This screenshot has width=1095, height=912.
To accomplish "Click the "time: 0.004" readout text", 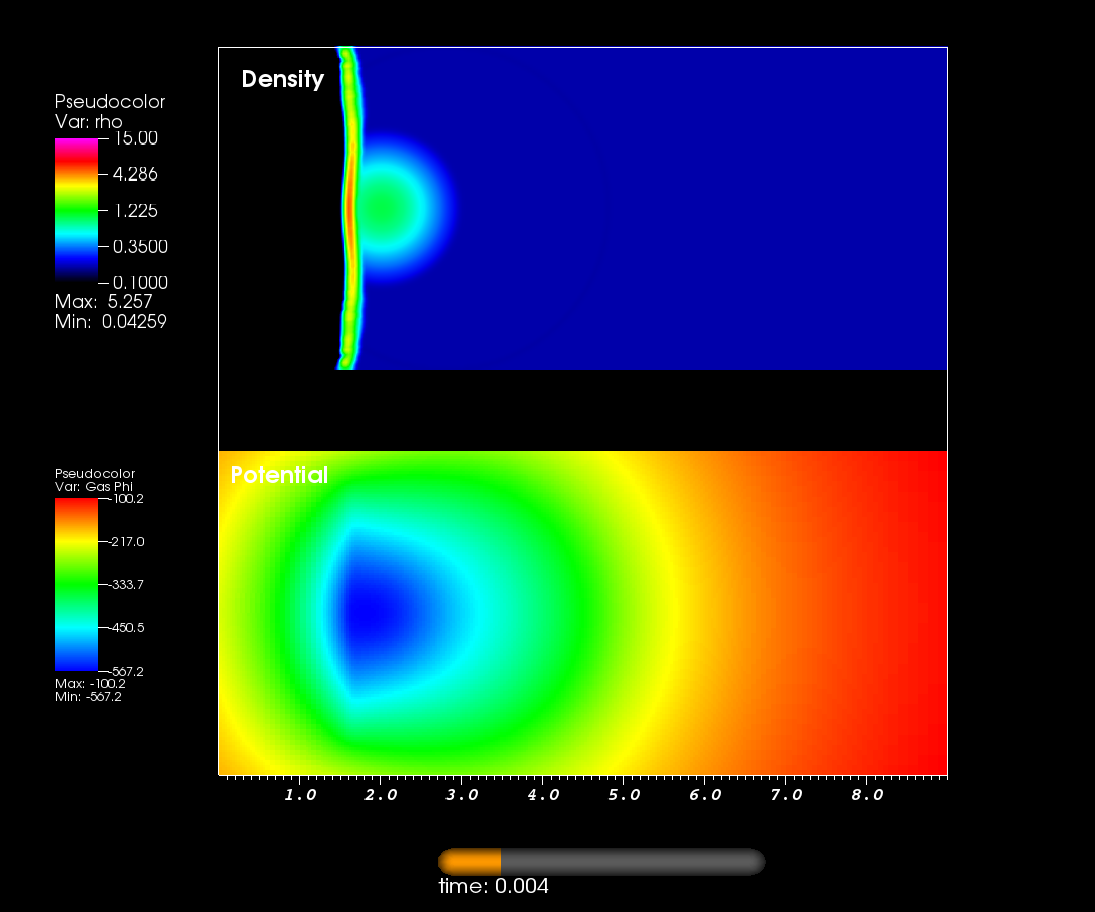I will pos(494,887).
